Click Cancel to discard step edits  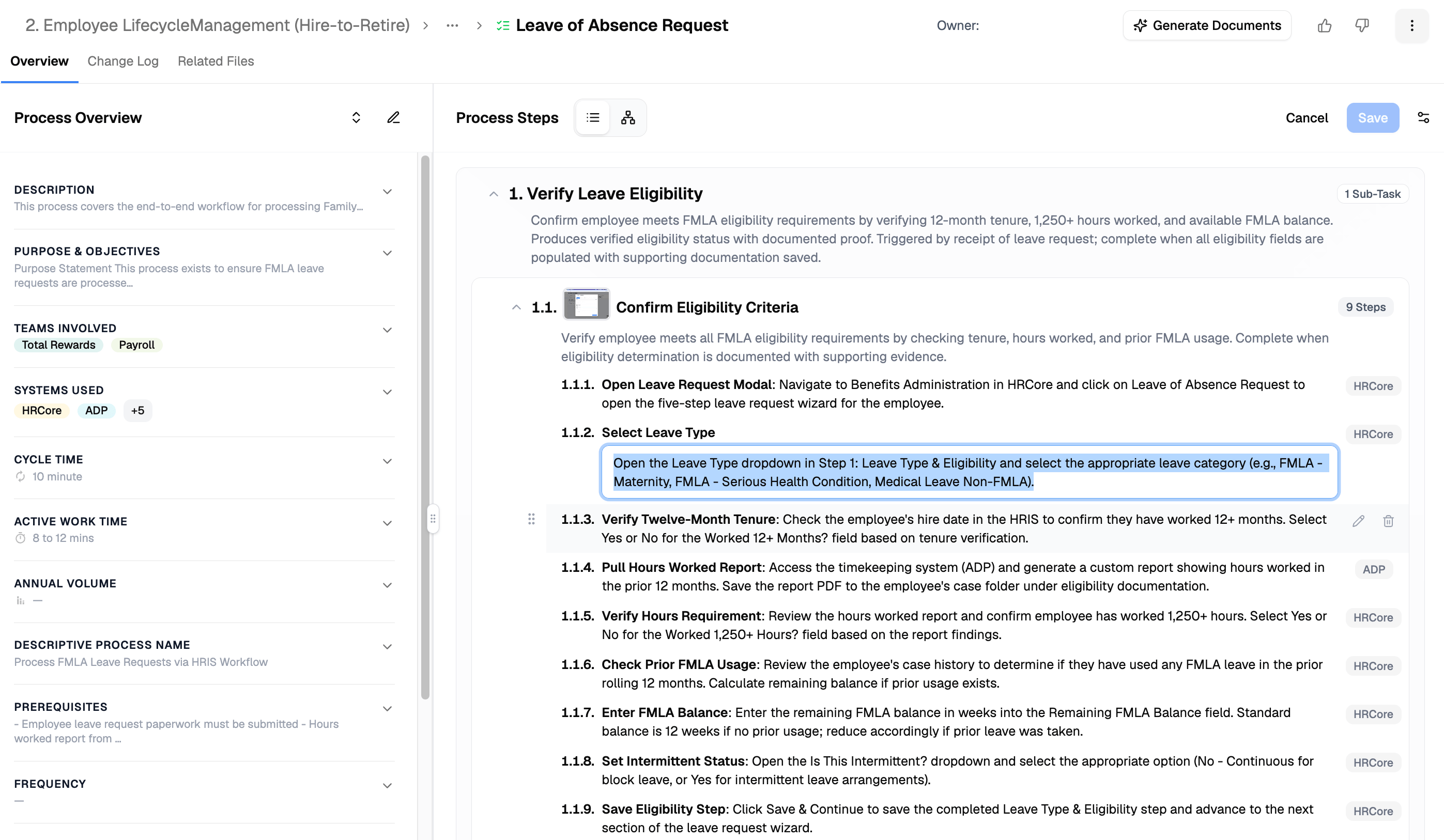pos(1307,117)
